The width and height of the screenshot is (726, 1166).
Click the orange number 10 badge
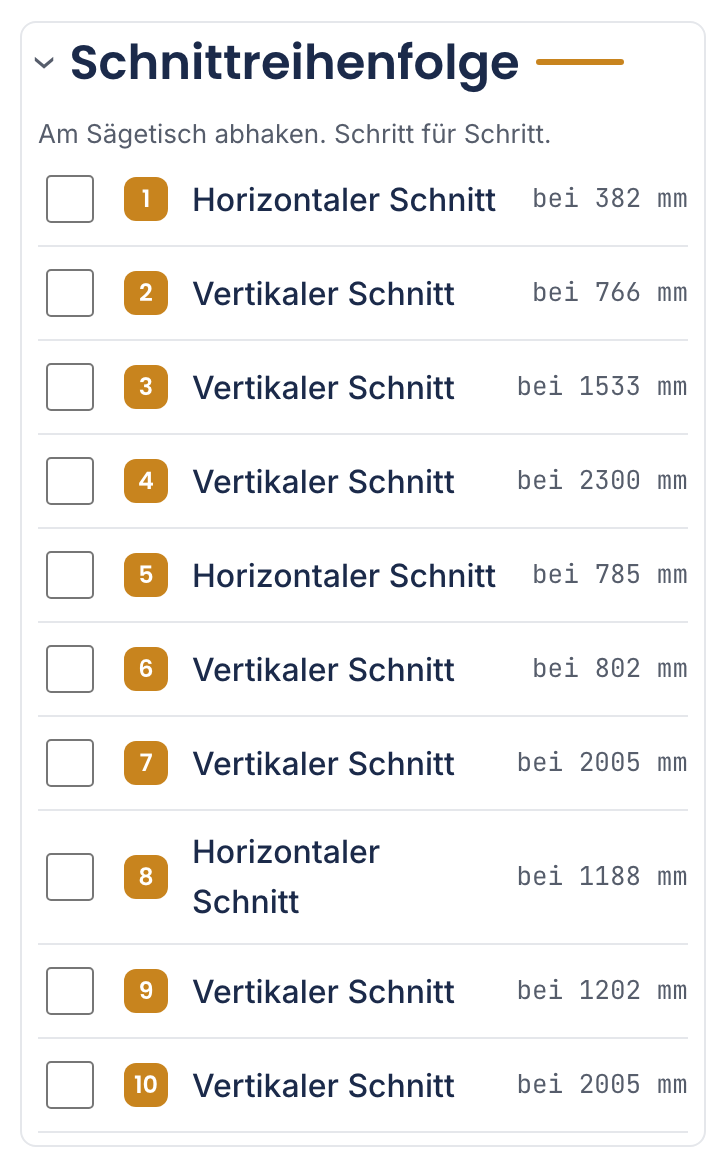[x=146, y=1085]
